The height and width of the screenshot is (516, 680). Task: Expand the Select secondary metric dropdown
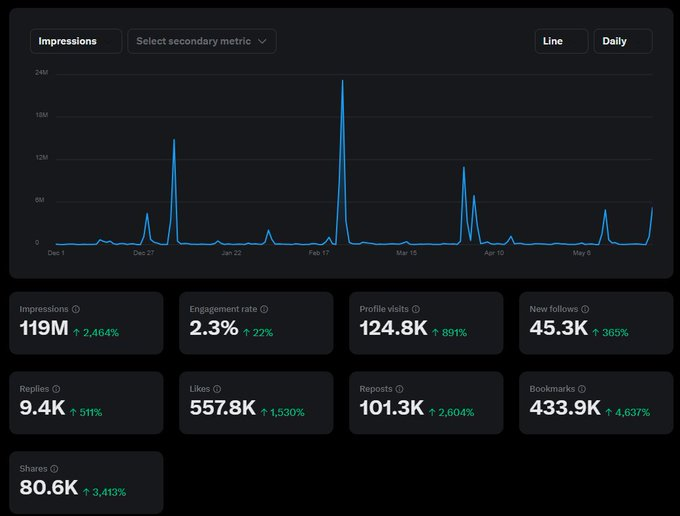pos(201,41)
